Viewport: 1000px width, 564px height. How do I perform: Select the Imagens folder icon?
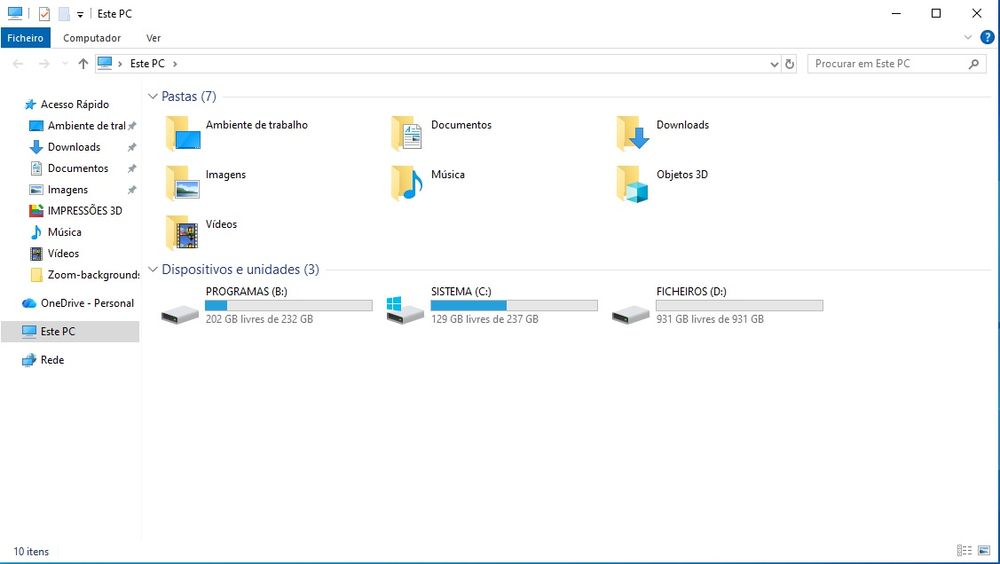[183, 182]
